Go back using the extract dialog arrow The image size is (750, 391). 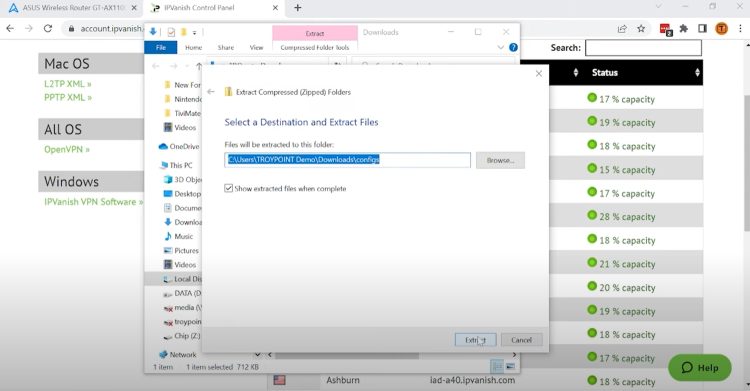(x=211, y=91)
